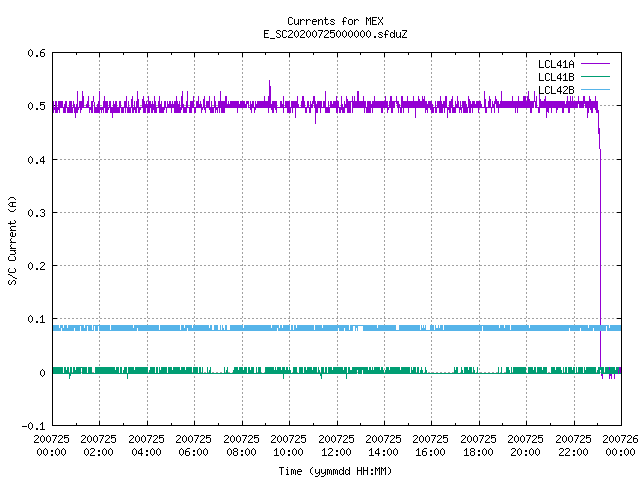This screenshot has height=480, width=640.
Task: Click the x-axis tick 200725 02:00
Action: pyautogui.click(x=98, y=446)
